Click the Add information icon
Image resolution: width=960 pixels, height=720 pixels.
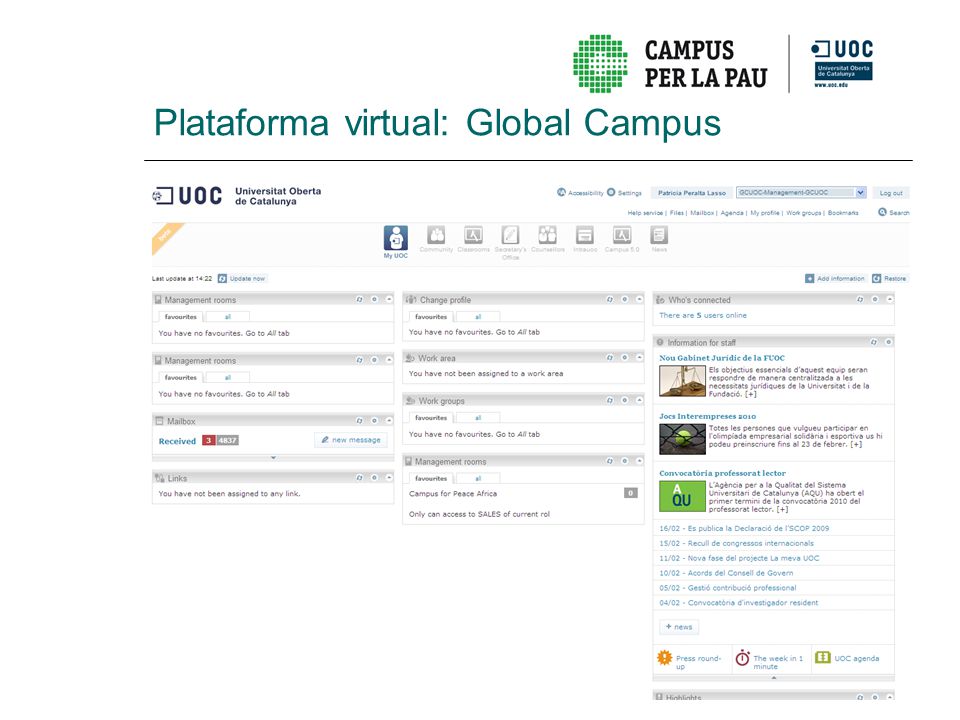point(809,279)
